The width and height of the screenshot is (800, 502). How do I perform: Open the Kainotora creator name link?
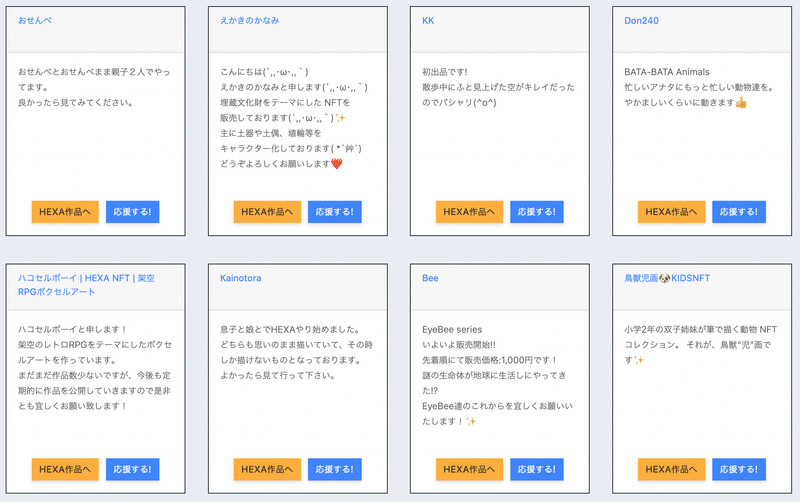[240, 278]
